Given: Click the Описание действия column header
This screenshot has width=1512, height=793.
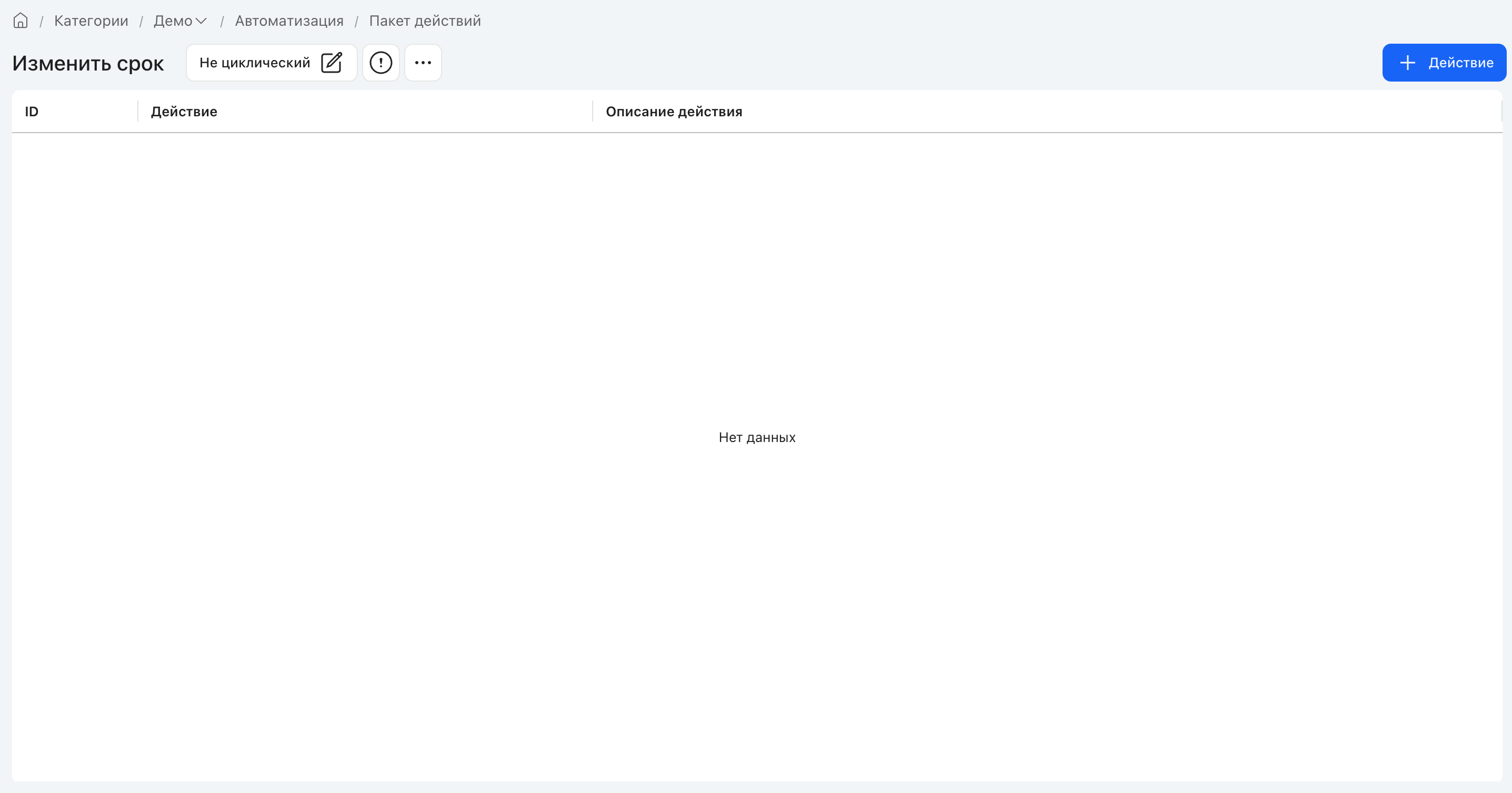Looking at the screenshot, I should click(674, 112).
